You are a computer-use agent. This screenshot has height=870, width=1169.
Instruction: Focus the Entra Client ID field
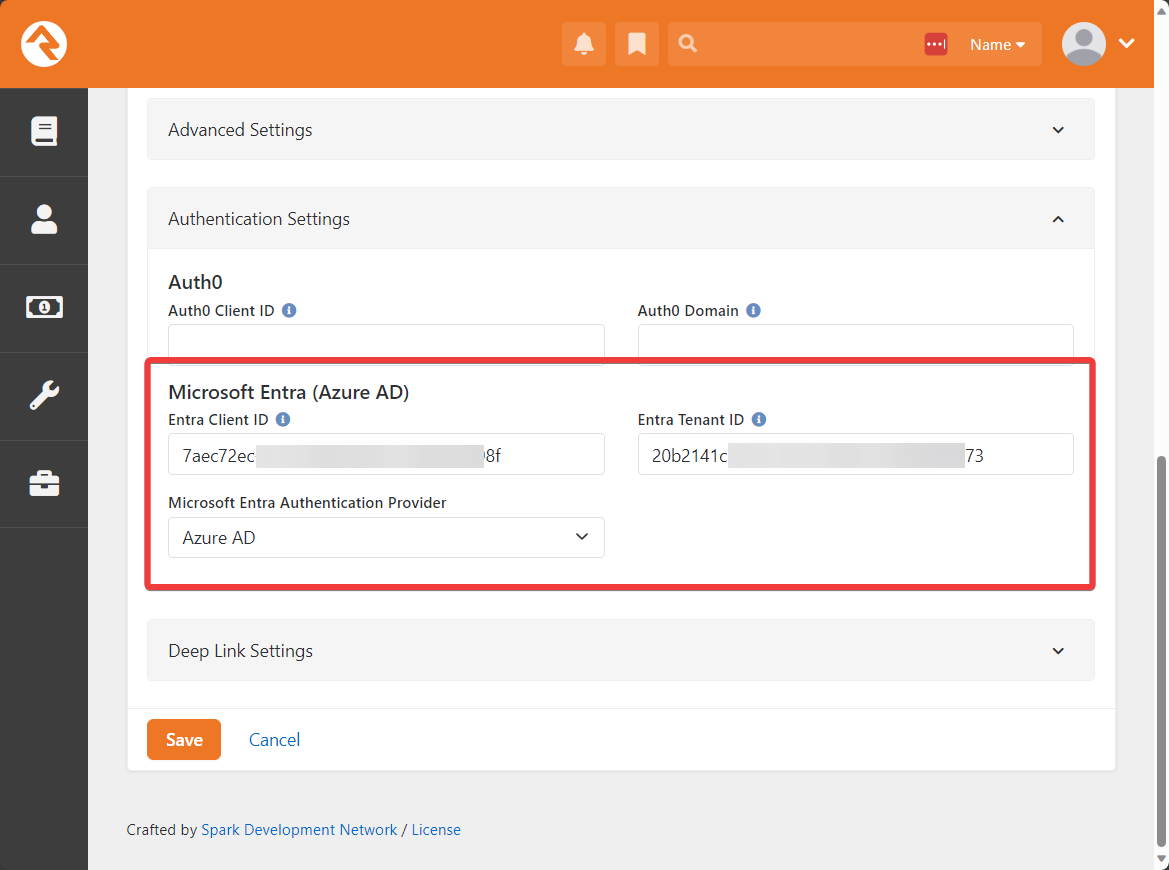[386, 454]
